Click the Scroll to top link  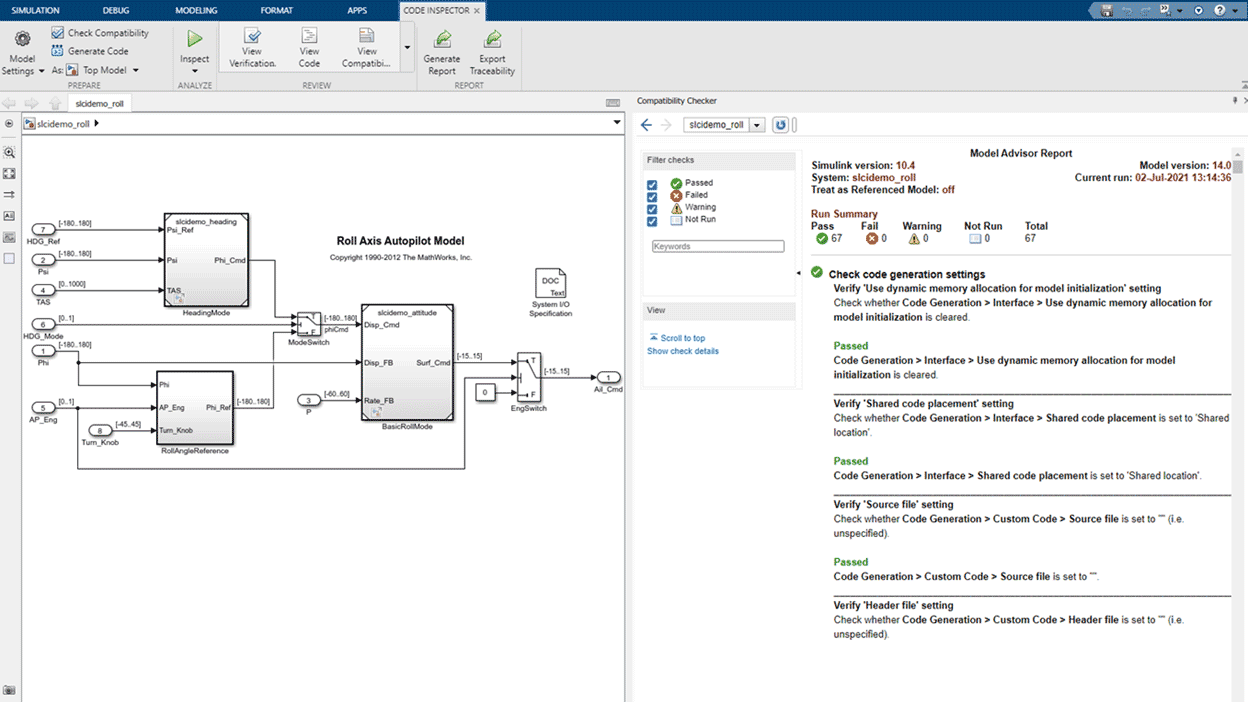click(678, 338)
